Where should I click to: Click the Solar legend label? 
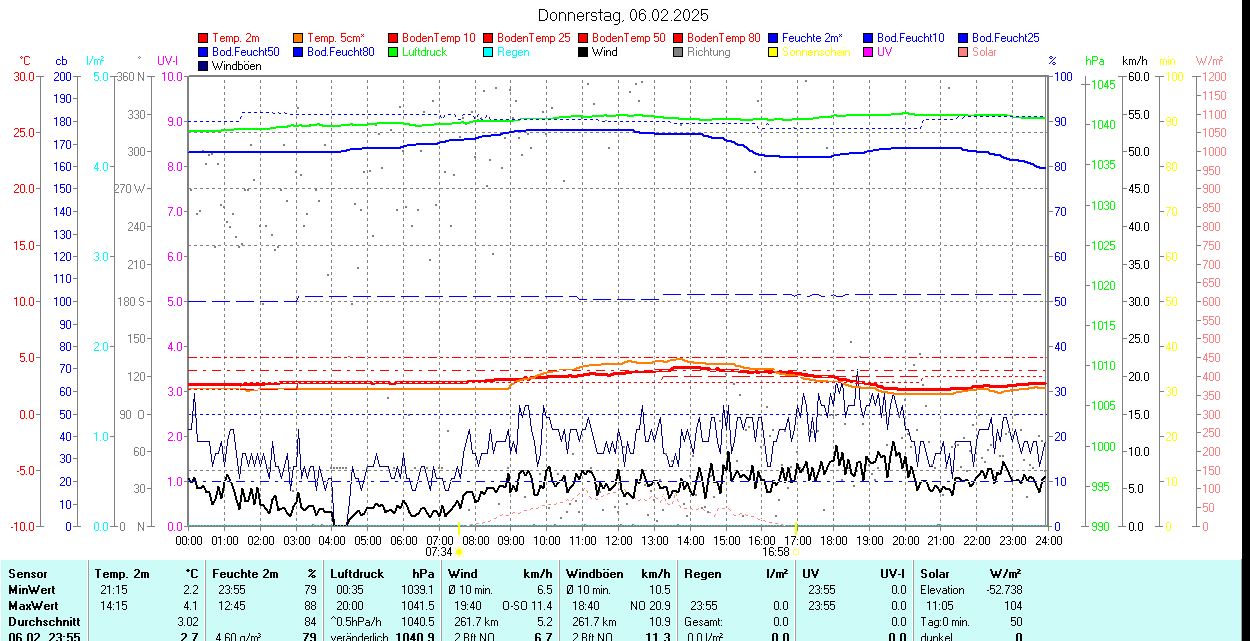pos(984,52)
